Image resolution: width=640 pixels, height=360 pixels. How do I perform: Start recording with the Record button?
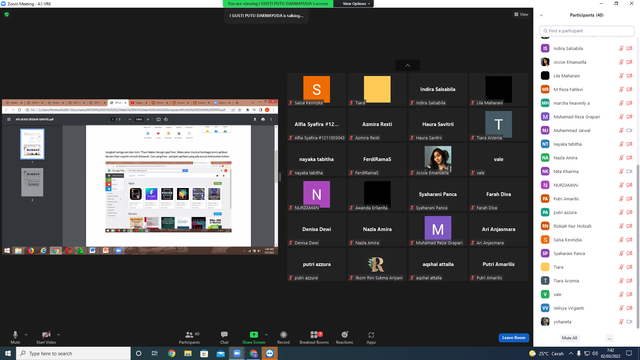pyautogui.click(x=283, y=337)
